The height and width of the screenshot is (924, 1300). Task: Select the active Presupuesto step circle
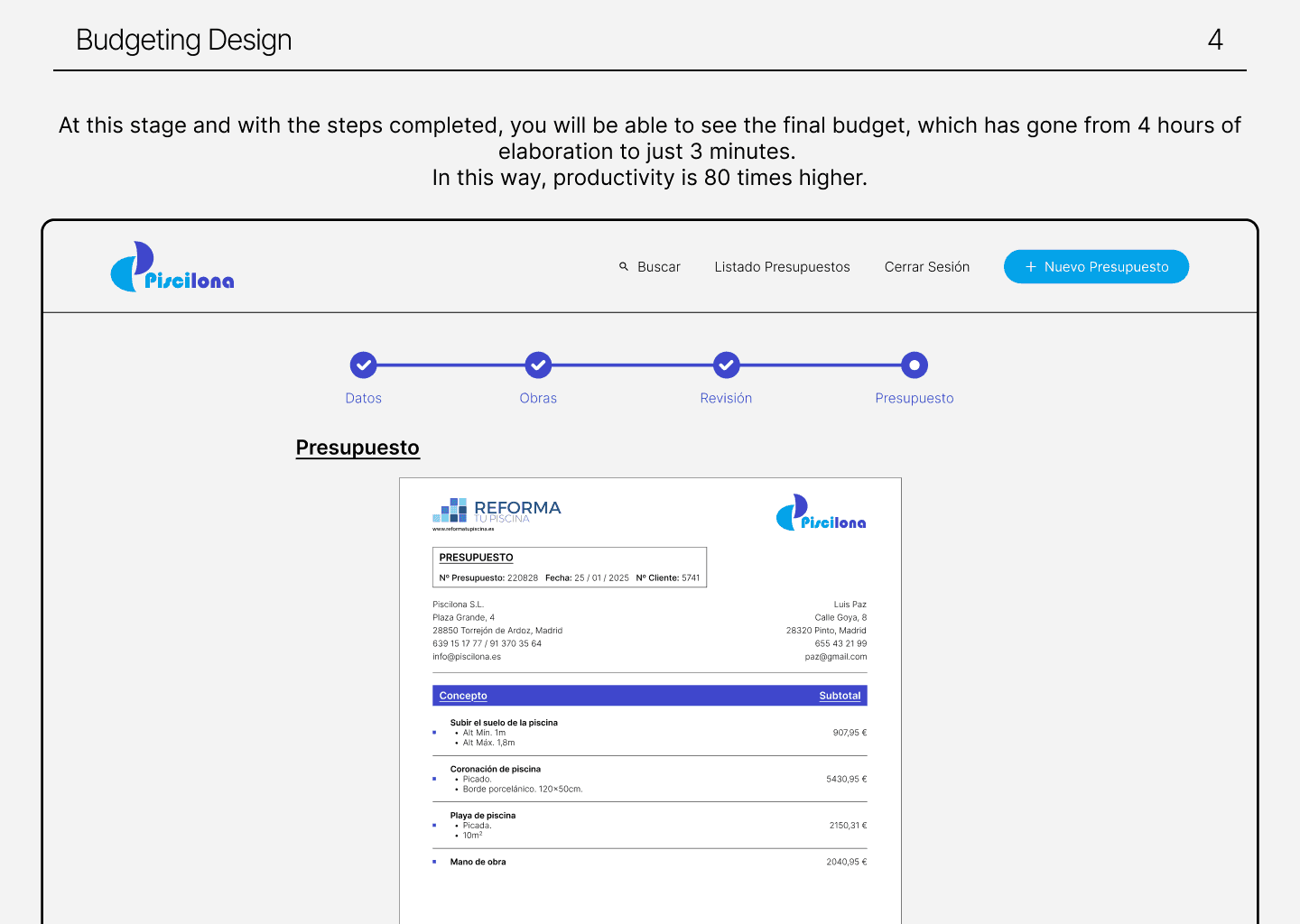click(x=914, y=365)
